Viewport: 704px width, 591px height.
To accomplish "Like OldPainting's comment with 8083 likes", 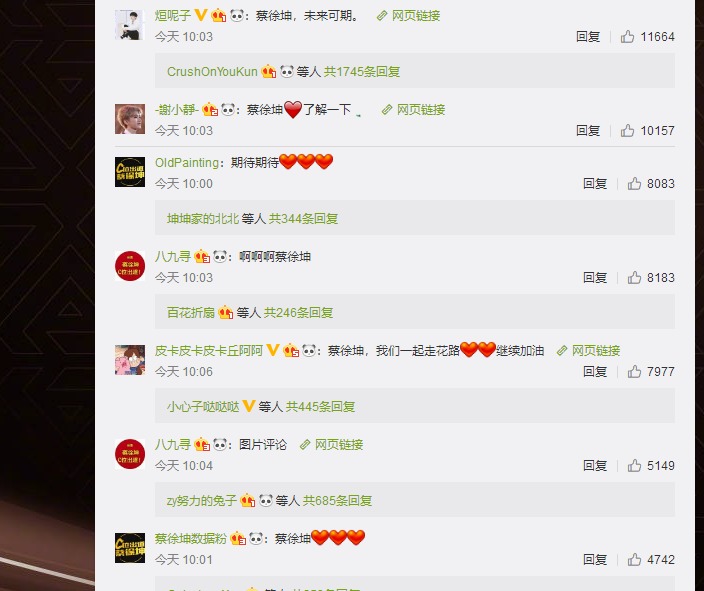I will coord(634,184).
